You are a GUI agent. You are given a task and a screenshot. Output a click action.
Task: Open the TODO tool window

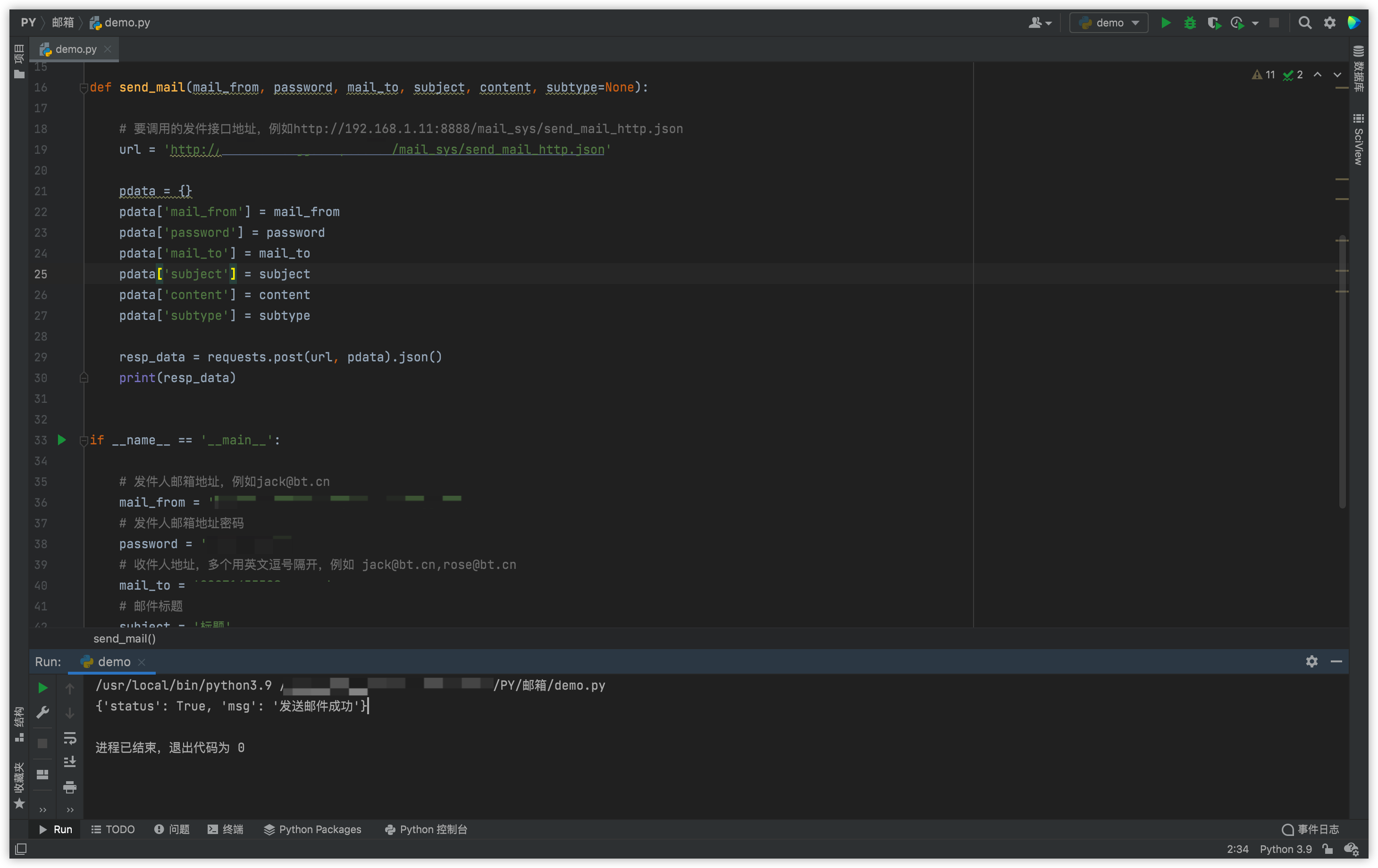[113, 830]
